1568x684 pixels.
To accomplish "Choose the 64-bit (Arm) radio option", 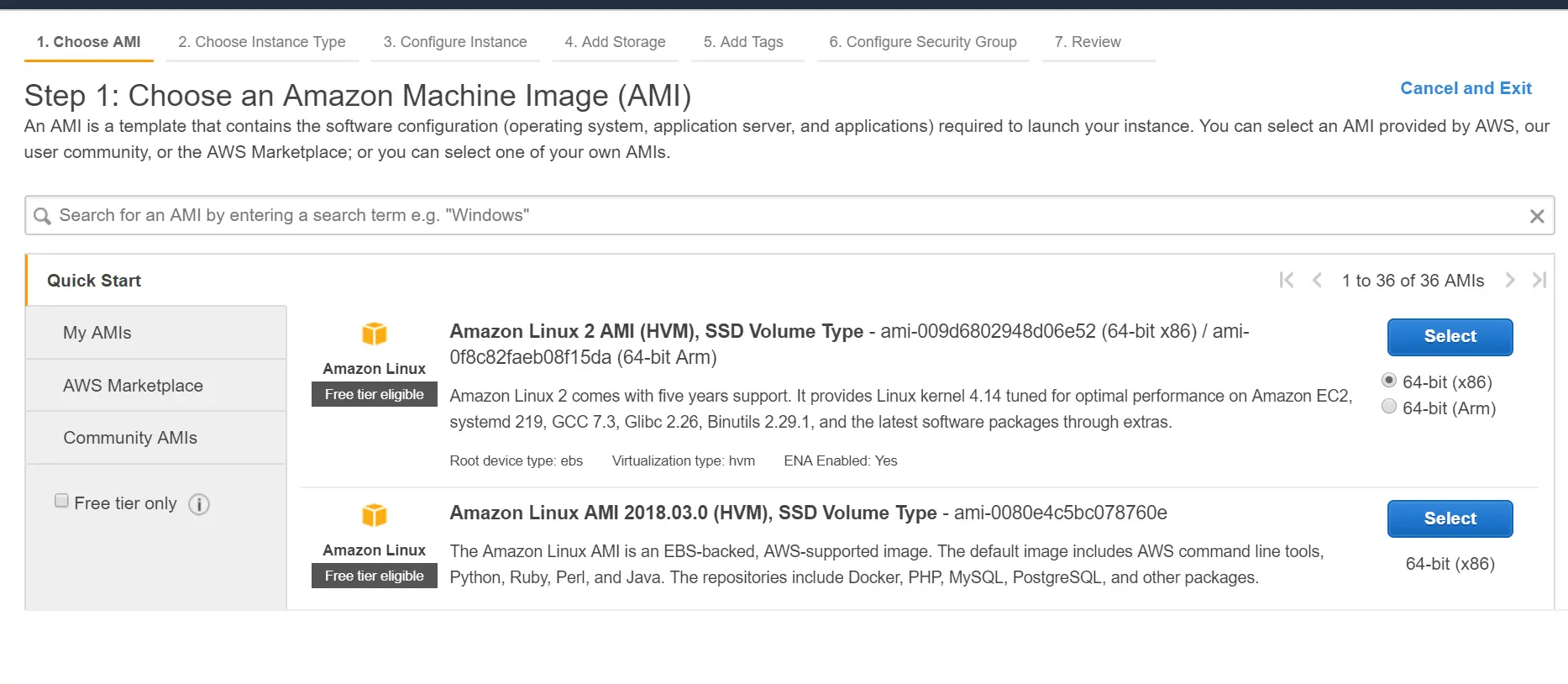I will (x=1389, y=407).
